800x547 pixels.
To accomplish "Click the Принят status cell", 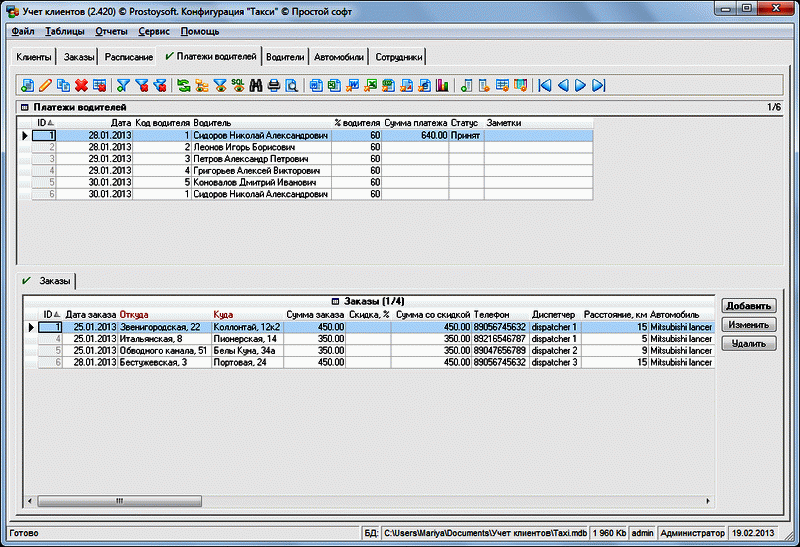I will tap(466, 136).
